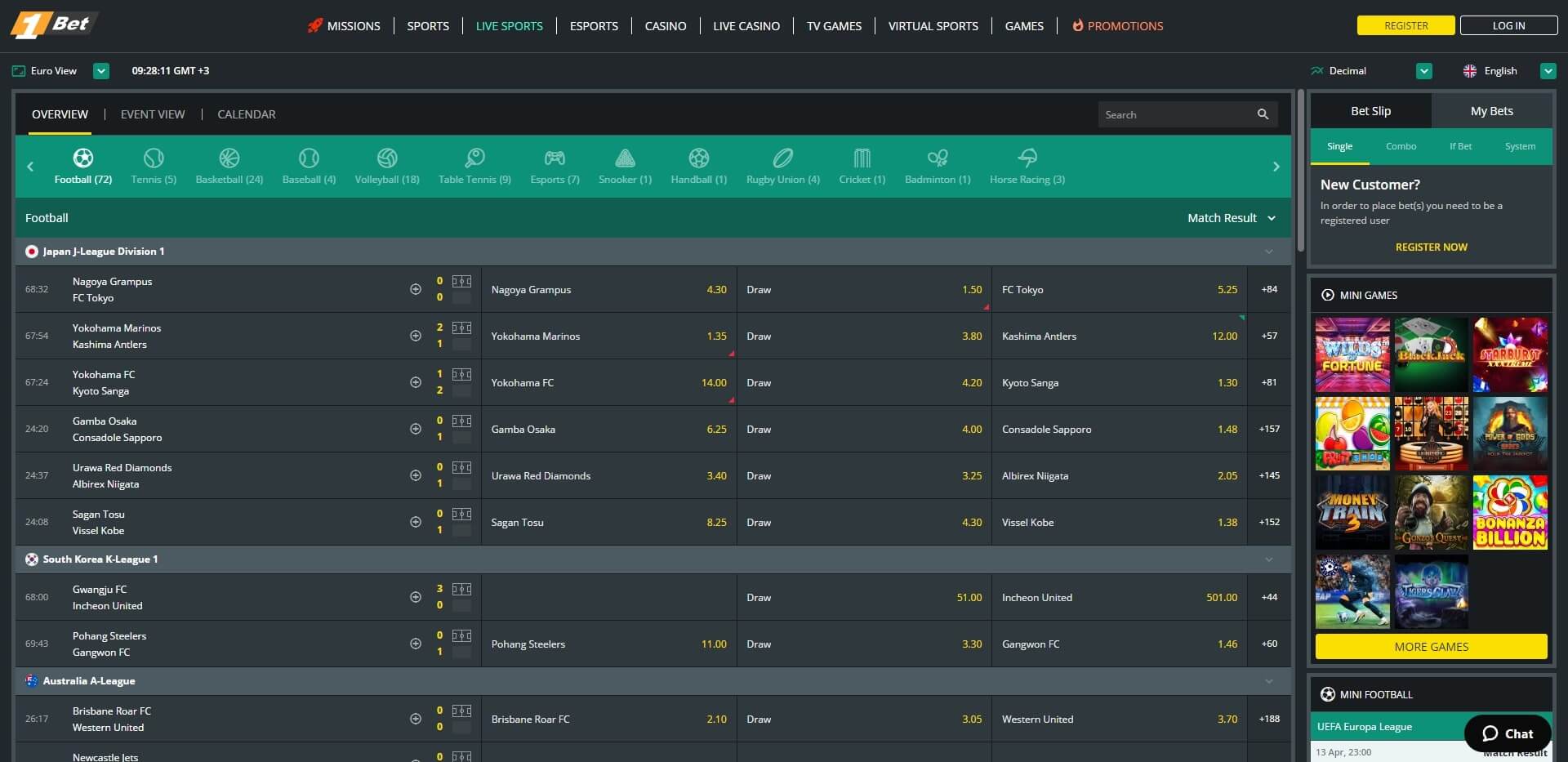Click the More Games button
The image size is (1568, 762).
(1431, 647)
